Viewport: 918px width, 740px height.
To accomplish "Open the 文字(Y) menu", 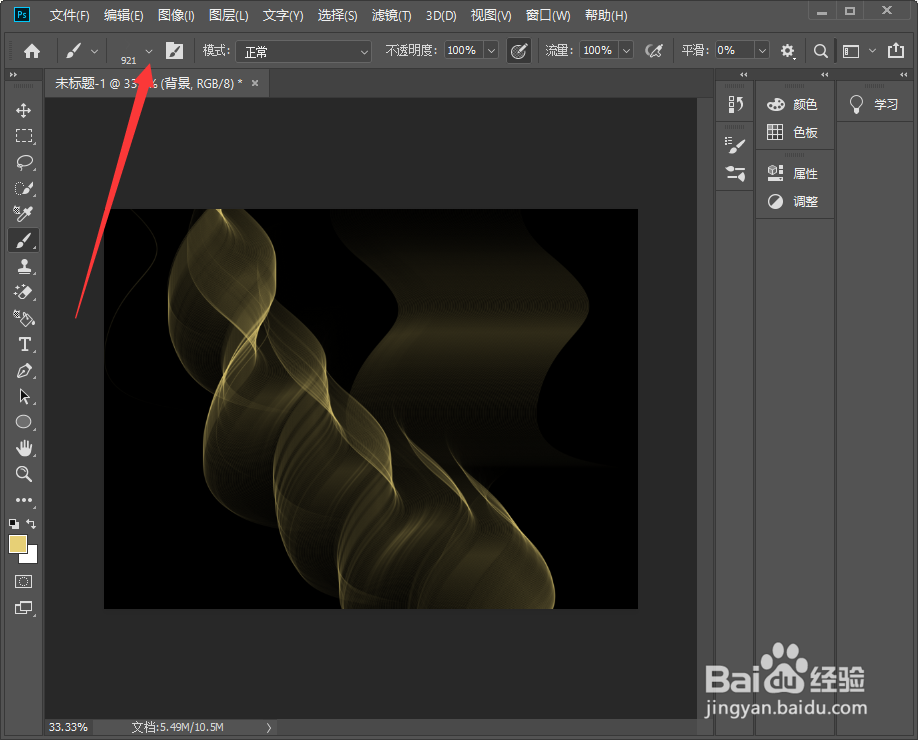I will (x=283, y=16).
